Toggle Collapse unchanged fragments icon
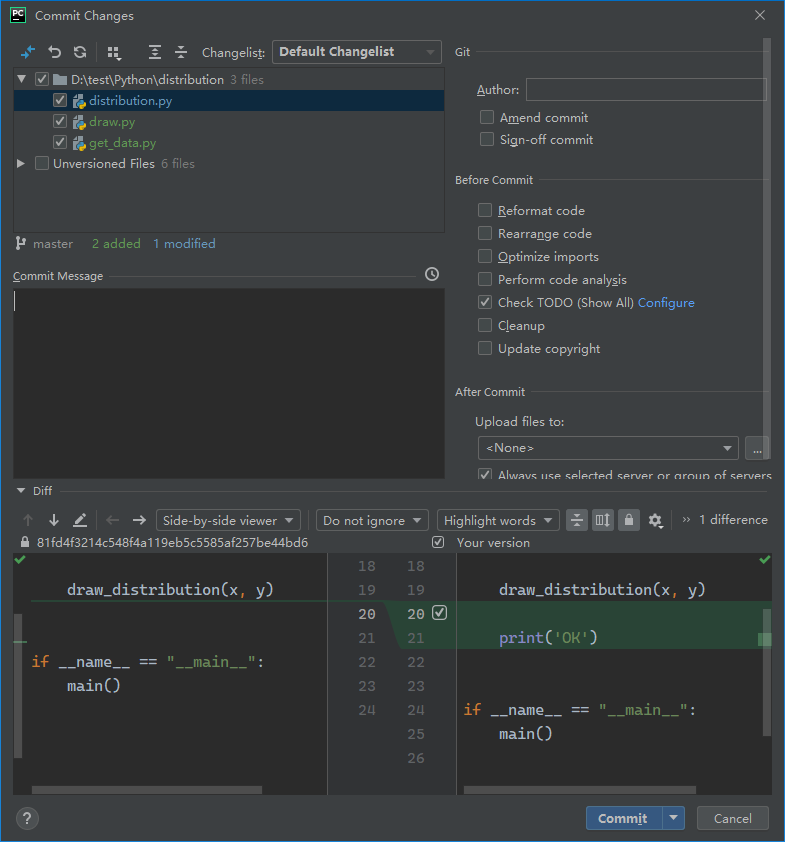785x842 pixels. point(577,520)
